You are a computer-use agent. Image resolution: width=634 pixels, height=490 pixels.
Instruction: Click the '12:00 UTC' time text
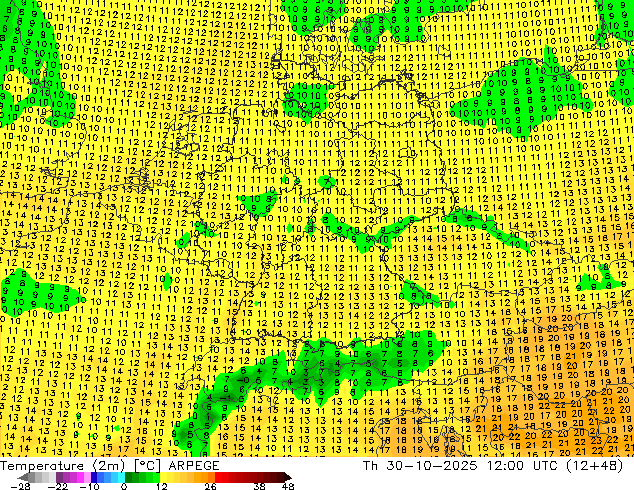pyautogui.click(x=524, y=466)
